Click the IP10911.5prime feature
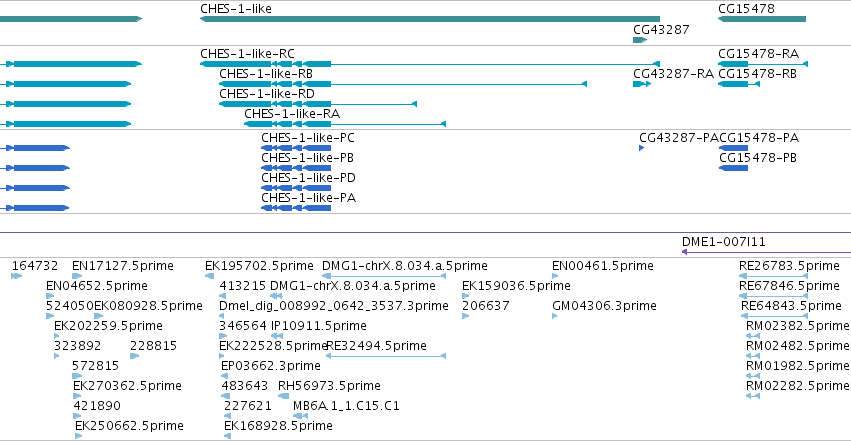 277,336
